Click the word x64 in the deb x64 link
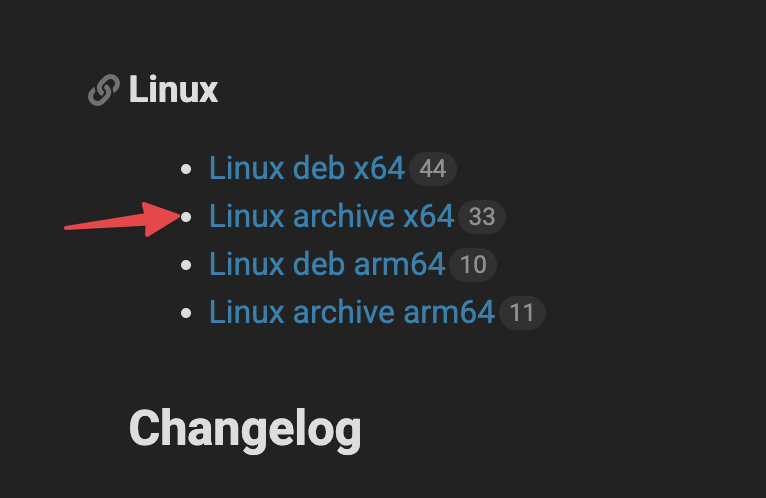This screenshot has width=766, height=498. tap(379, 169)
